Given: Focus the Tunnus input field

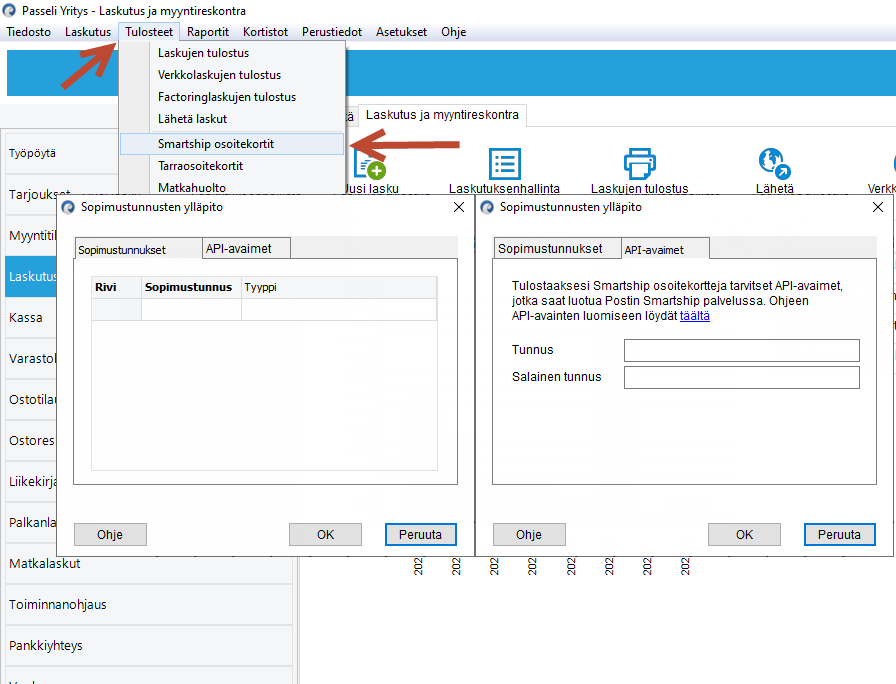Looking at the screenshot, I should click(742, 350).
